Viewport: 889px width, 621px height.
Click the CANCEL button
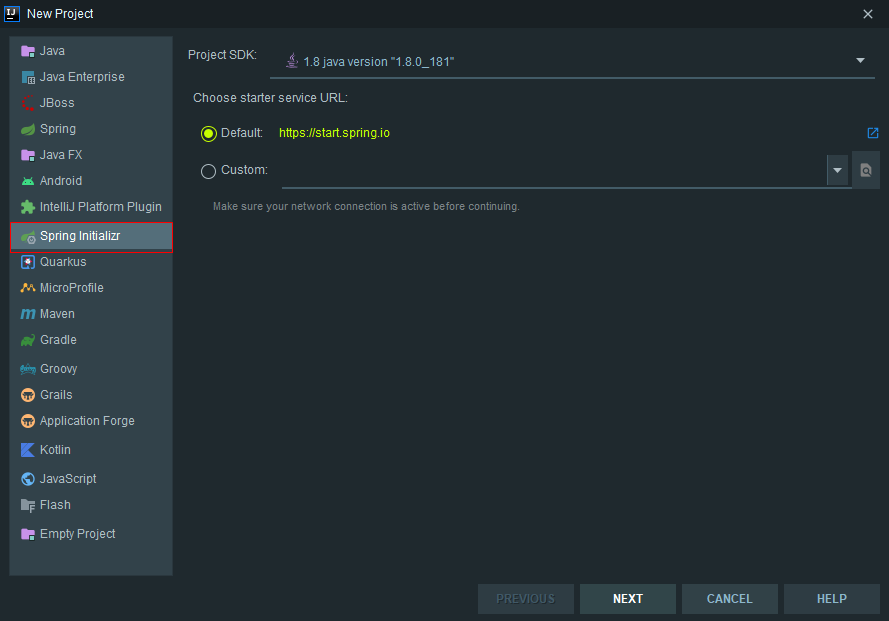[x=730, y=599]
